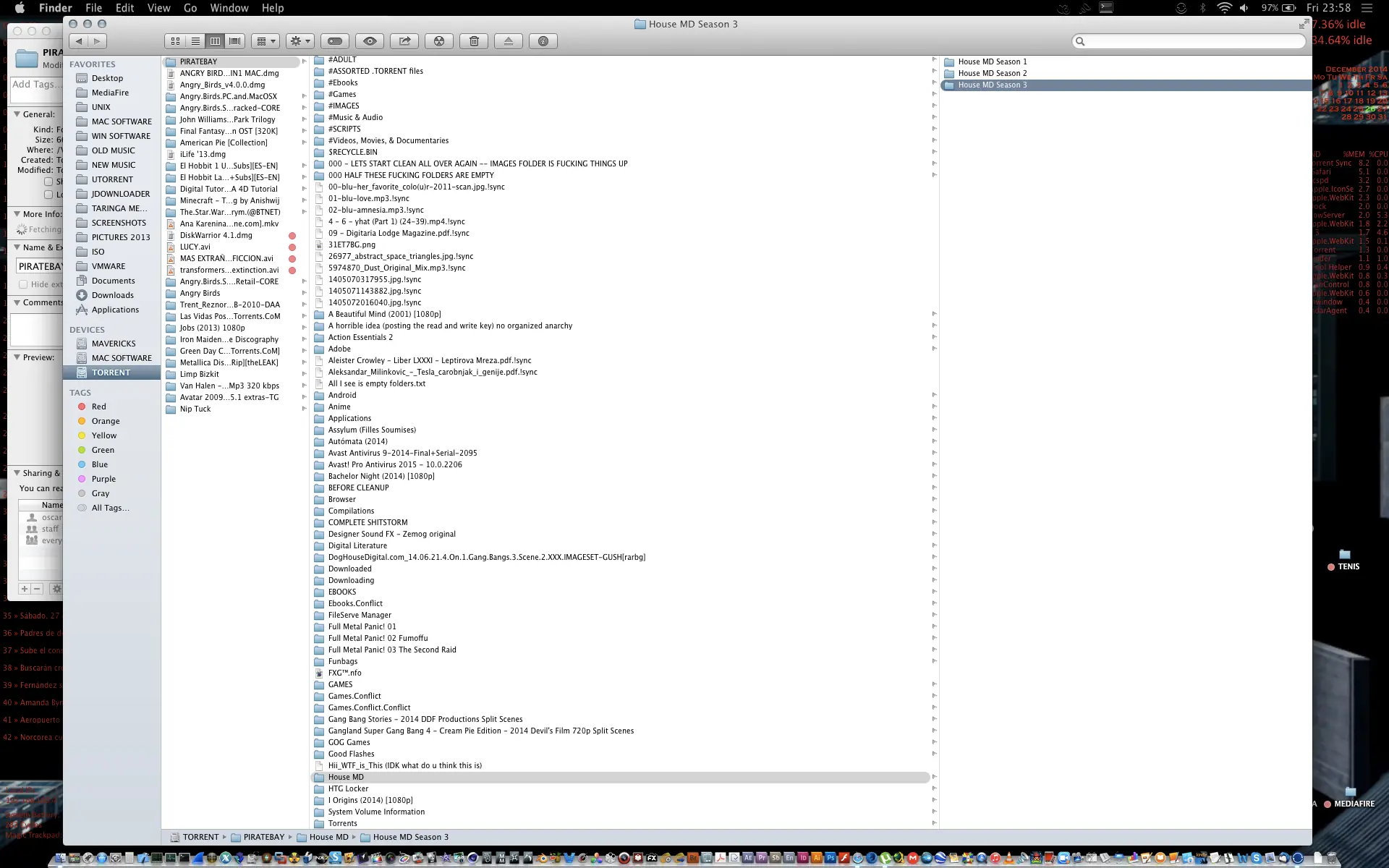Viewport: 1389px width, 868px height.
Task: Select the MAC SOFTWARE drive under Devices
Action: [x=122, y=358]
